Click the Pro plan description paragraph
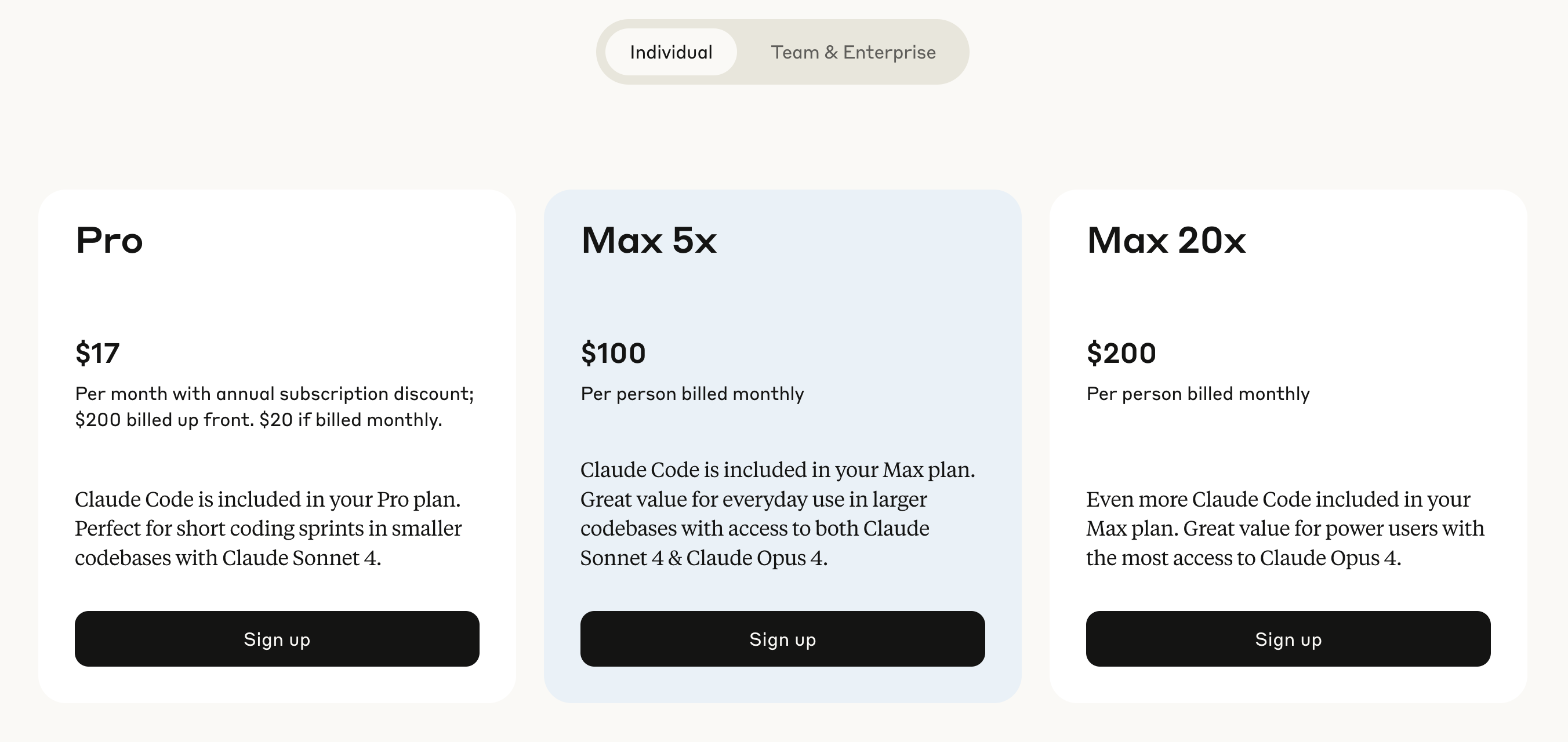The width and height of the screenshot is (1568, 742). coord(268,528)
